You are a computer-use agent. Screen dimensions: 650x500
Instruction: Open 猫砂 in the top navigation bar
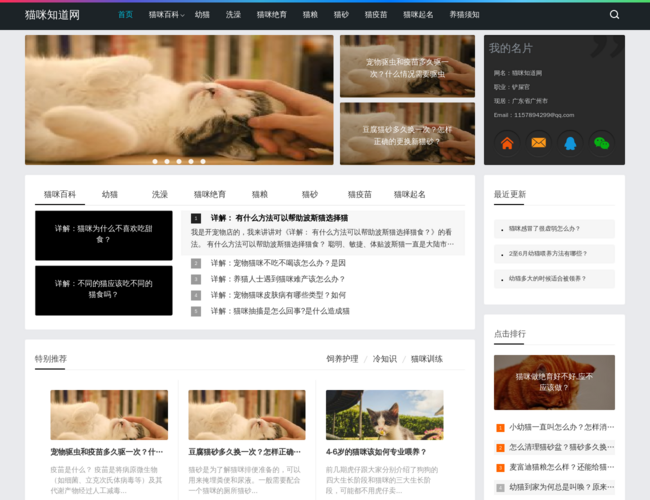point(341,15)
